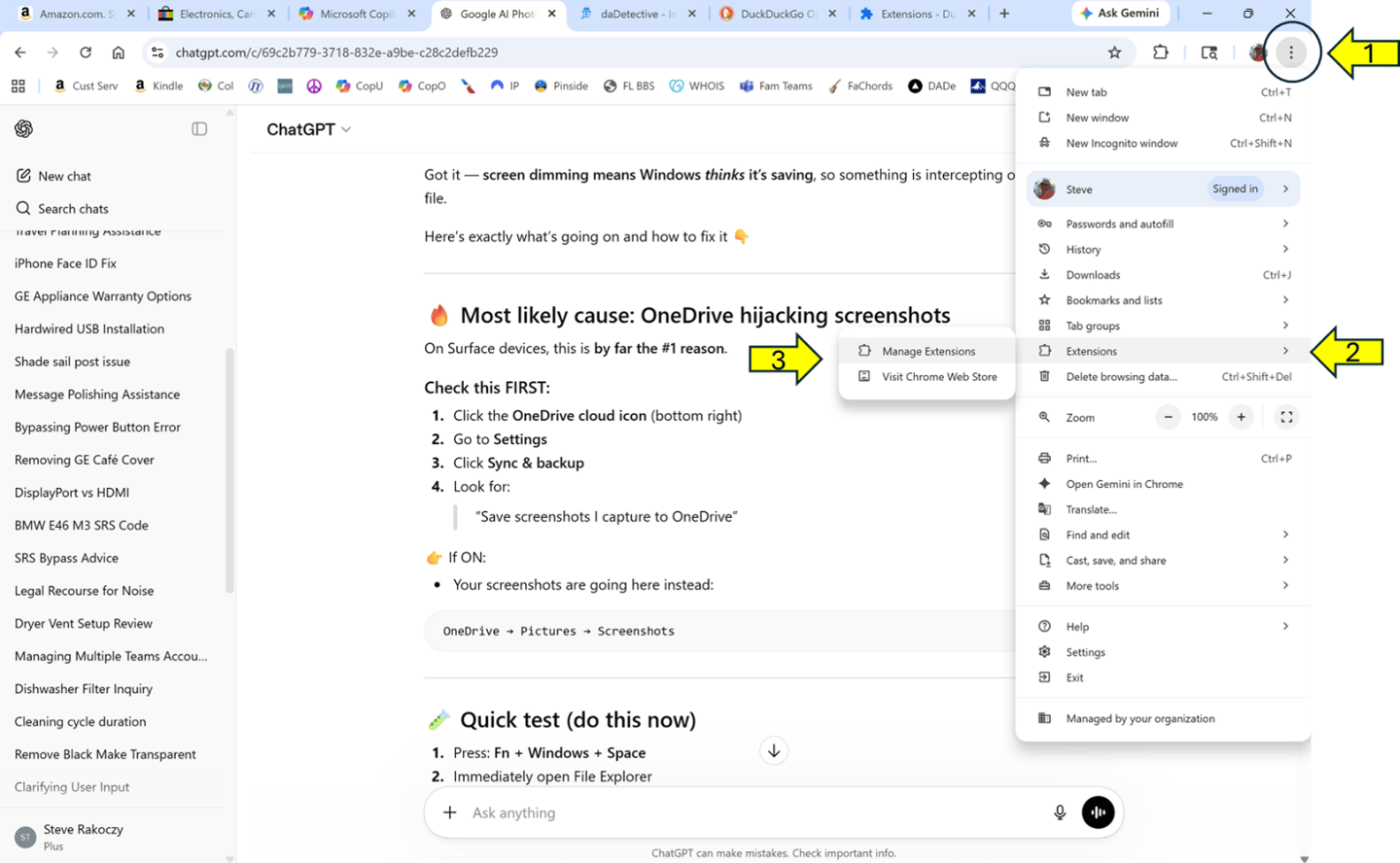The width and height of the screenshot is (1400, 863).
Task: Open a New Incognito window
Action: click(1163, 143)
